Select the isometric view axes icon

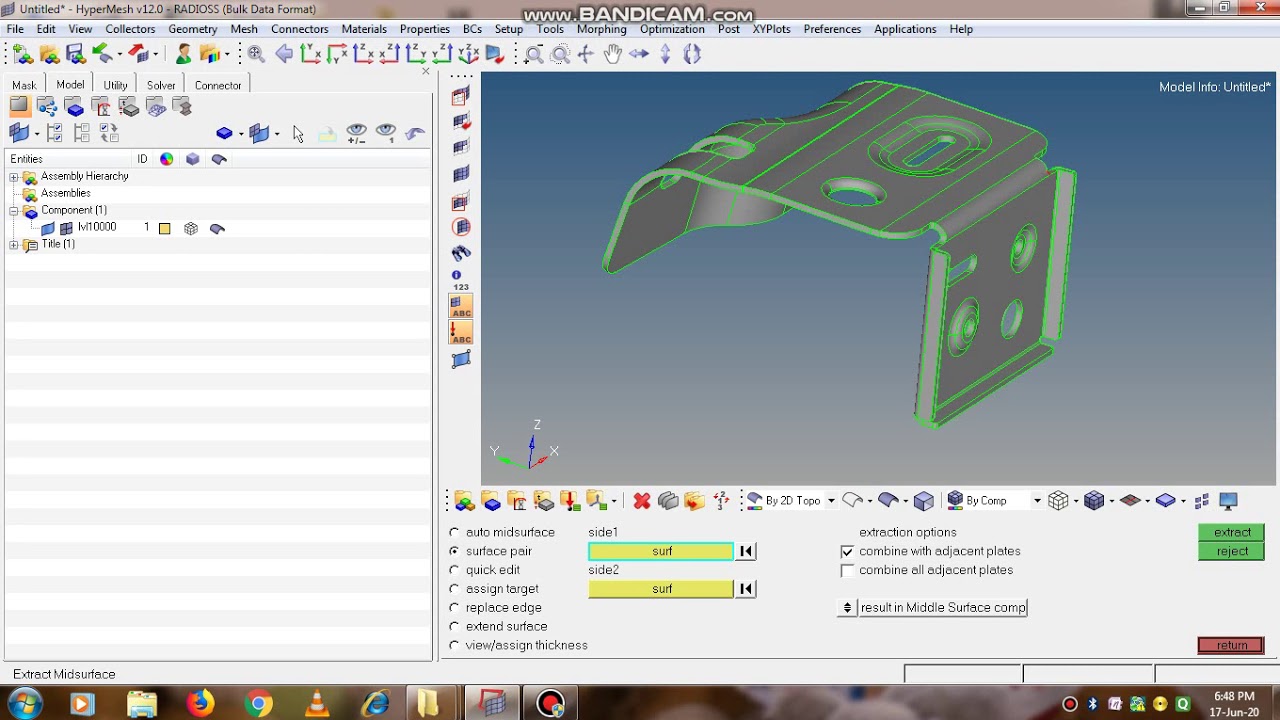click(x=468, y=54)
